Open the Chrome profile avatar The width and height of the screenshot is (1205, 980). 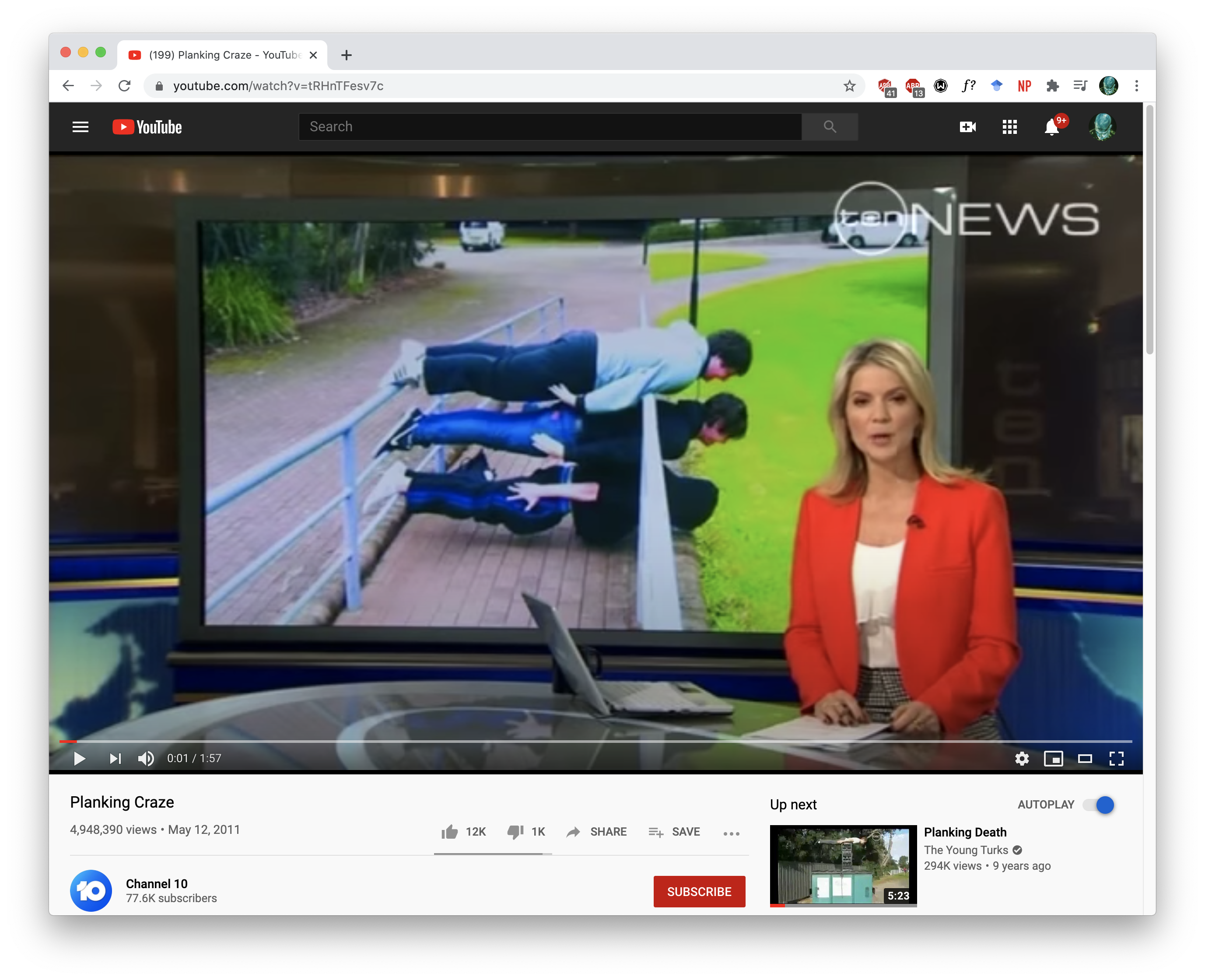(1108, 86)
